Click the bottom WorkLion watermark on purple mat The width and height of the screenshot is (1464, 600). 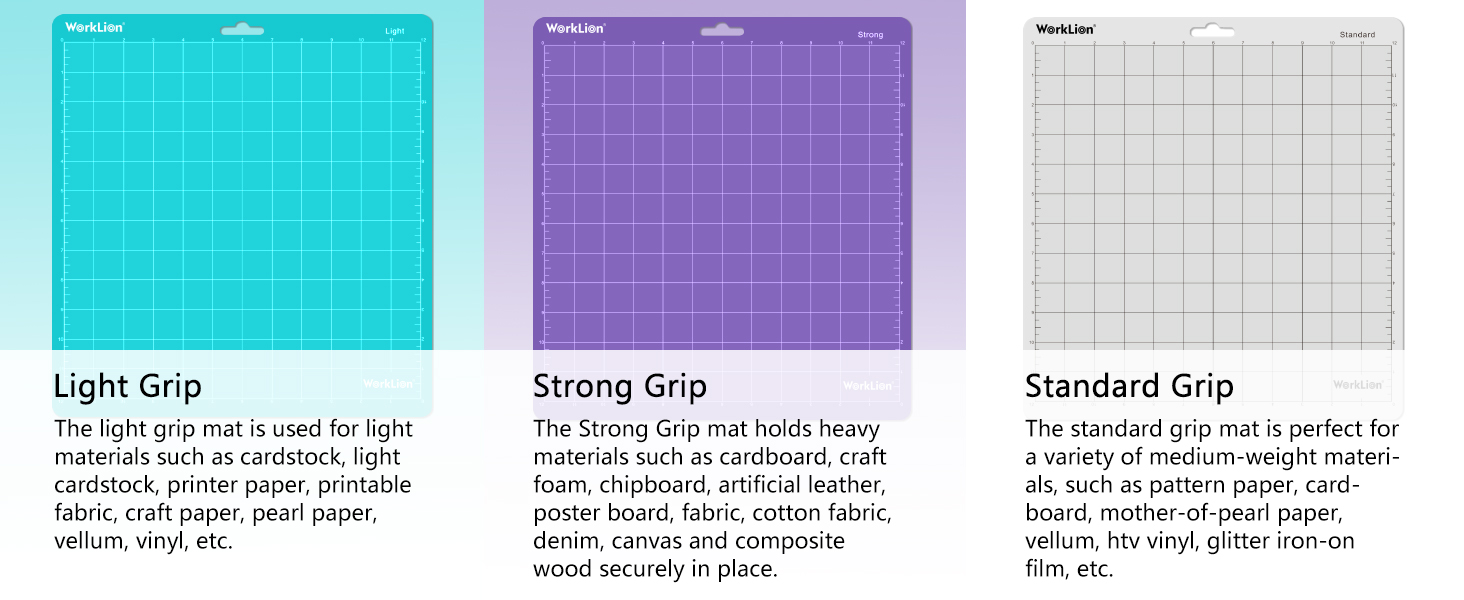(x=868, y=385)
